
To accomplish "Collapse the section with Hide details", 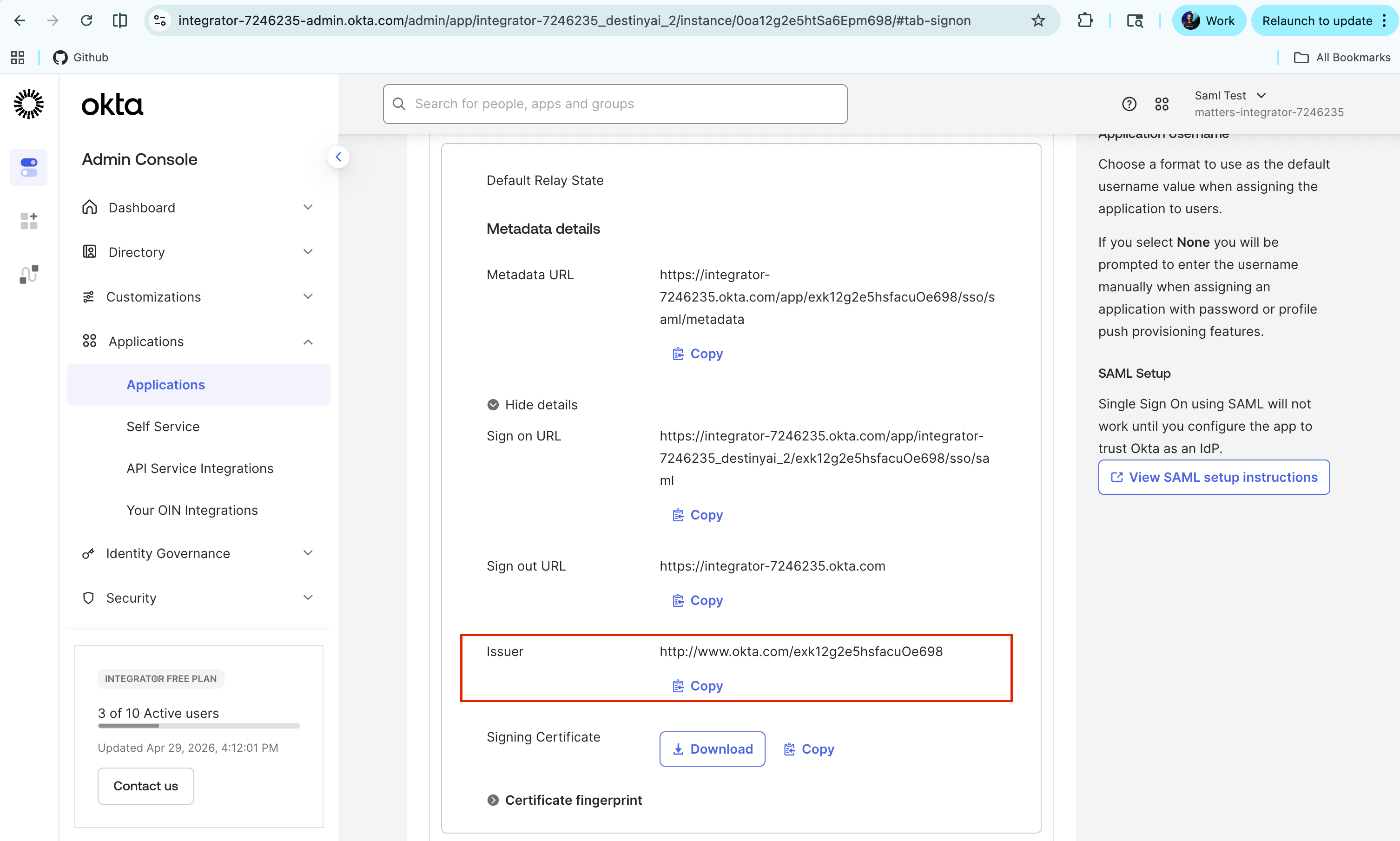I will [x=532, y=405].
